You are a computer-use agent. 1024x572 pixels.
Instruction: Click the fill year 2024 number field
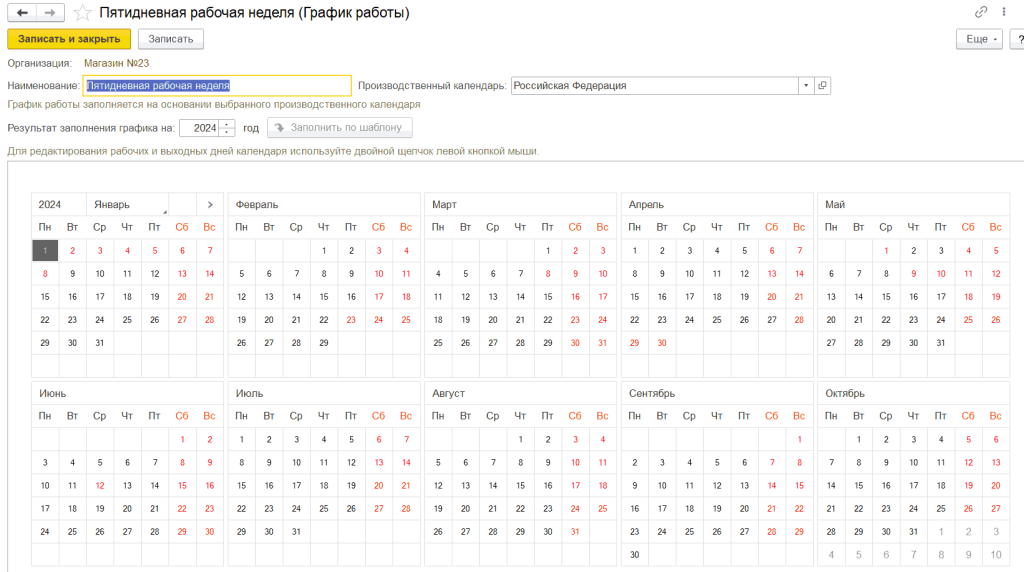tap(200, 128)
